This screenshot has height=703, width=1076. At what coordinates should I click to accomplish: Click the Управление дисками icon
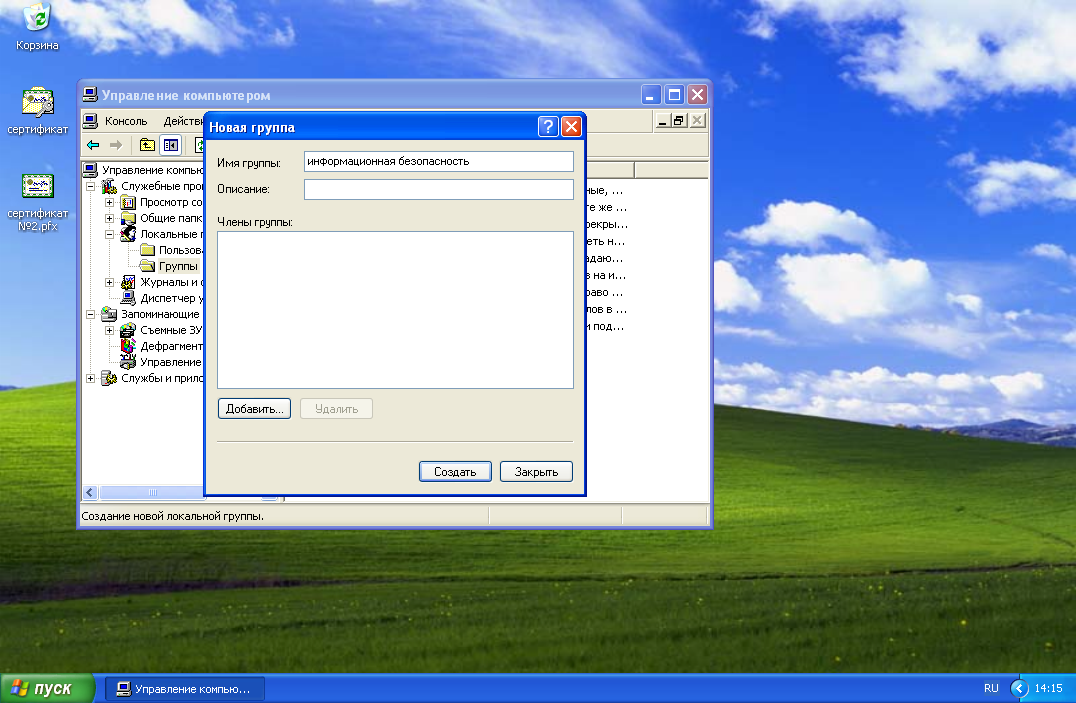pyautogui.click(x=128, y=362)
